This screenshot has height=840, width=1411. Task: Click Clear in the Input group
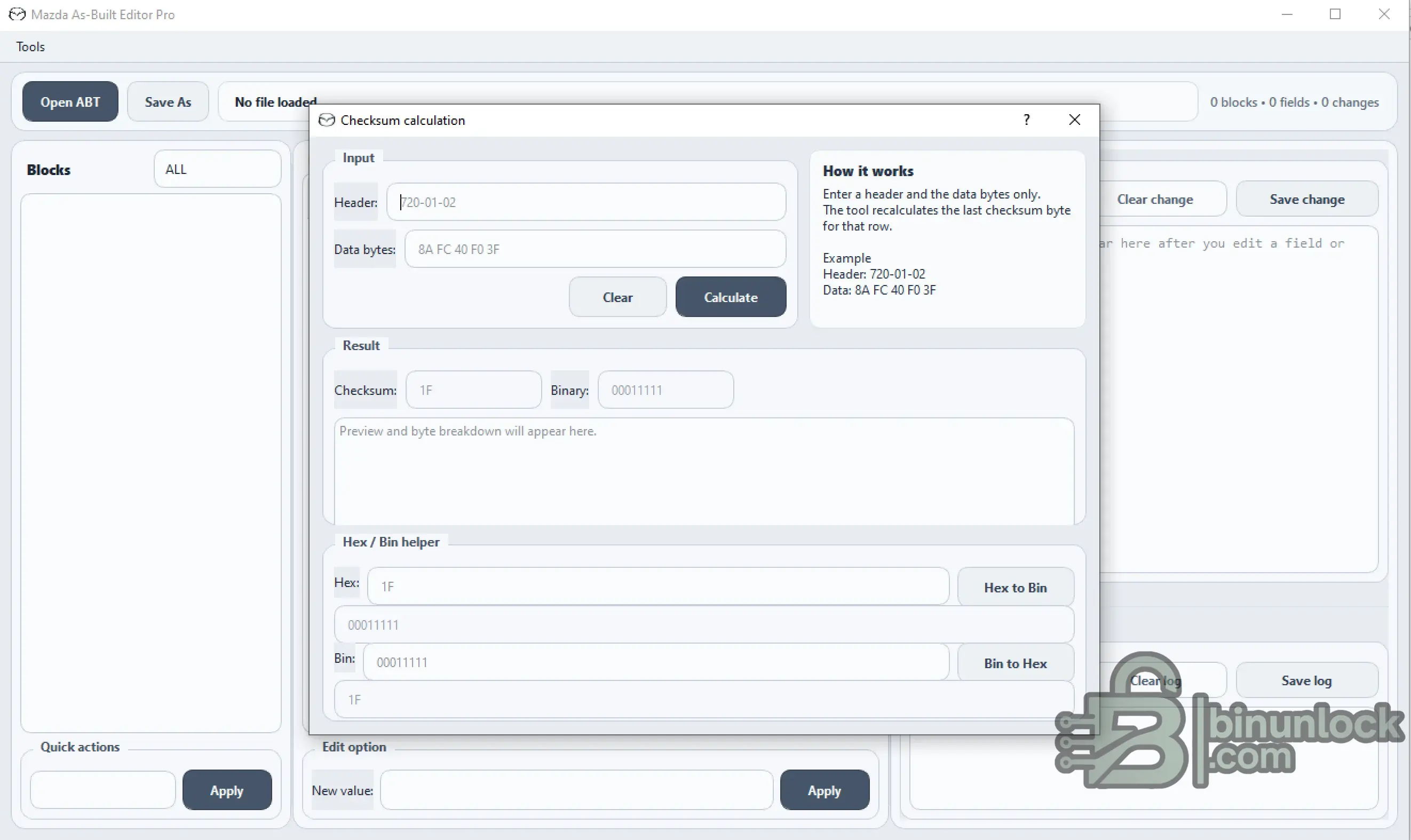tap(617, 297)
